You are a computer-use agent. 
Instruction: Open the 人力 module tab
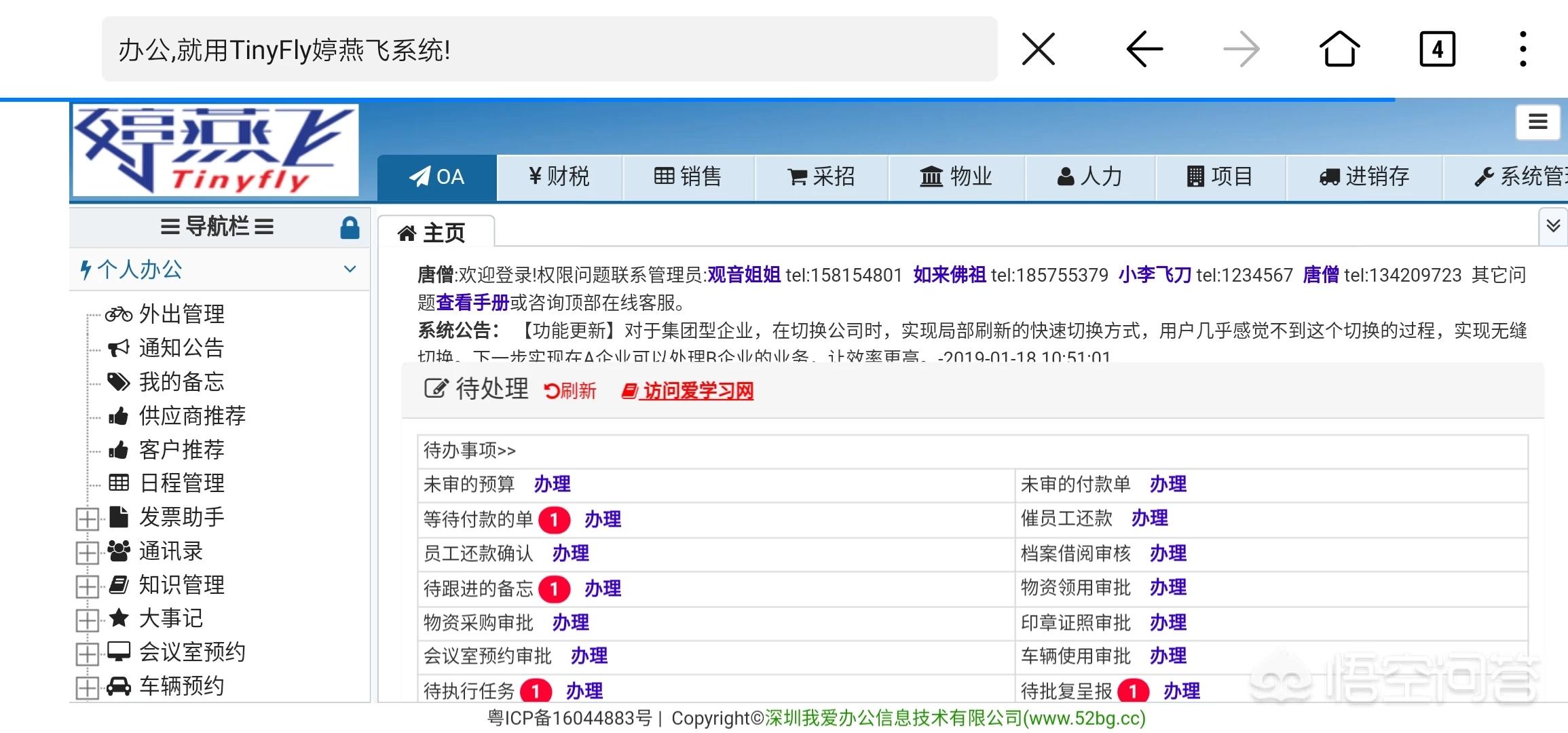coord(1089,177)
